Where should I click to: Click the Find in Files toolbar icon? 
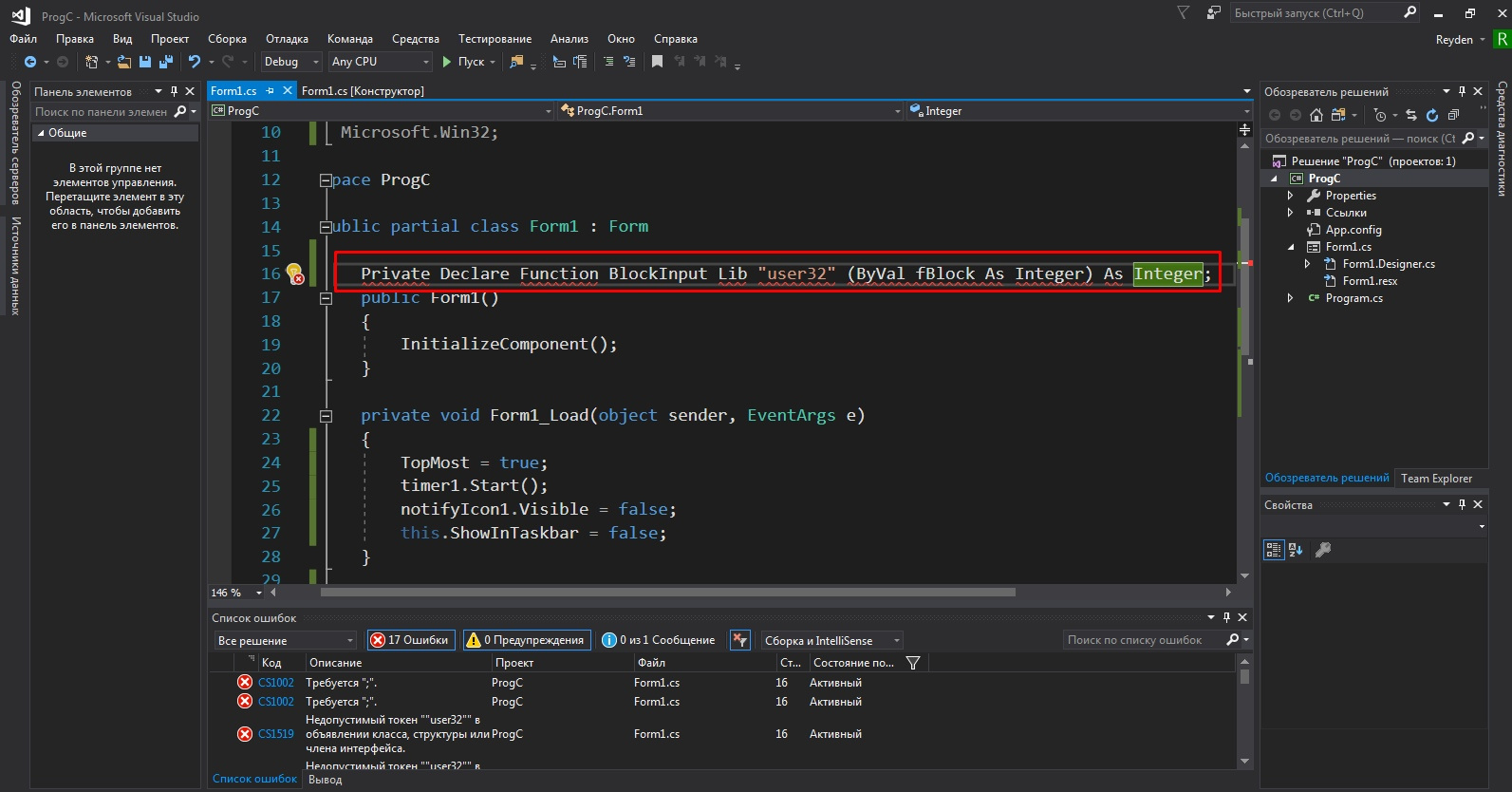[516, 62]
